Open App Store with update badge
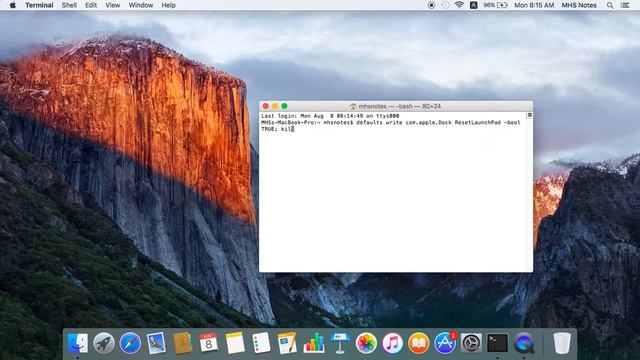Image resolution: width=640 pixels, height=360 pixels. coord(445,343)
